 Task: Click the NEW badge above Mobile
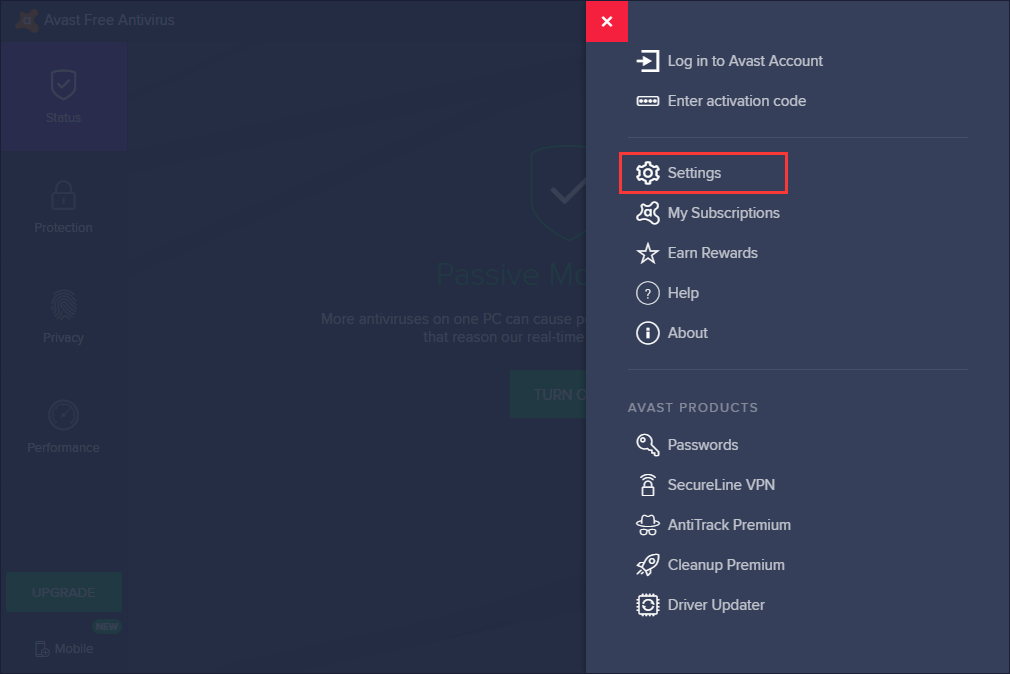click(106, 626)
